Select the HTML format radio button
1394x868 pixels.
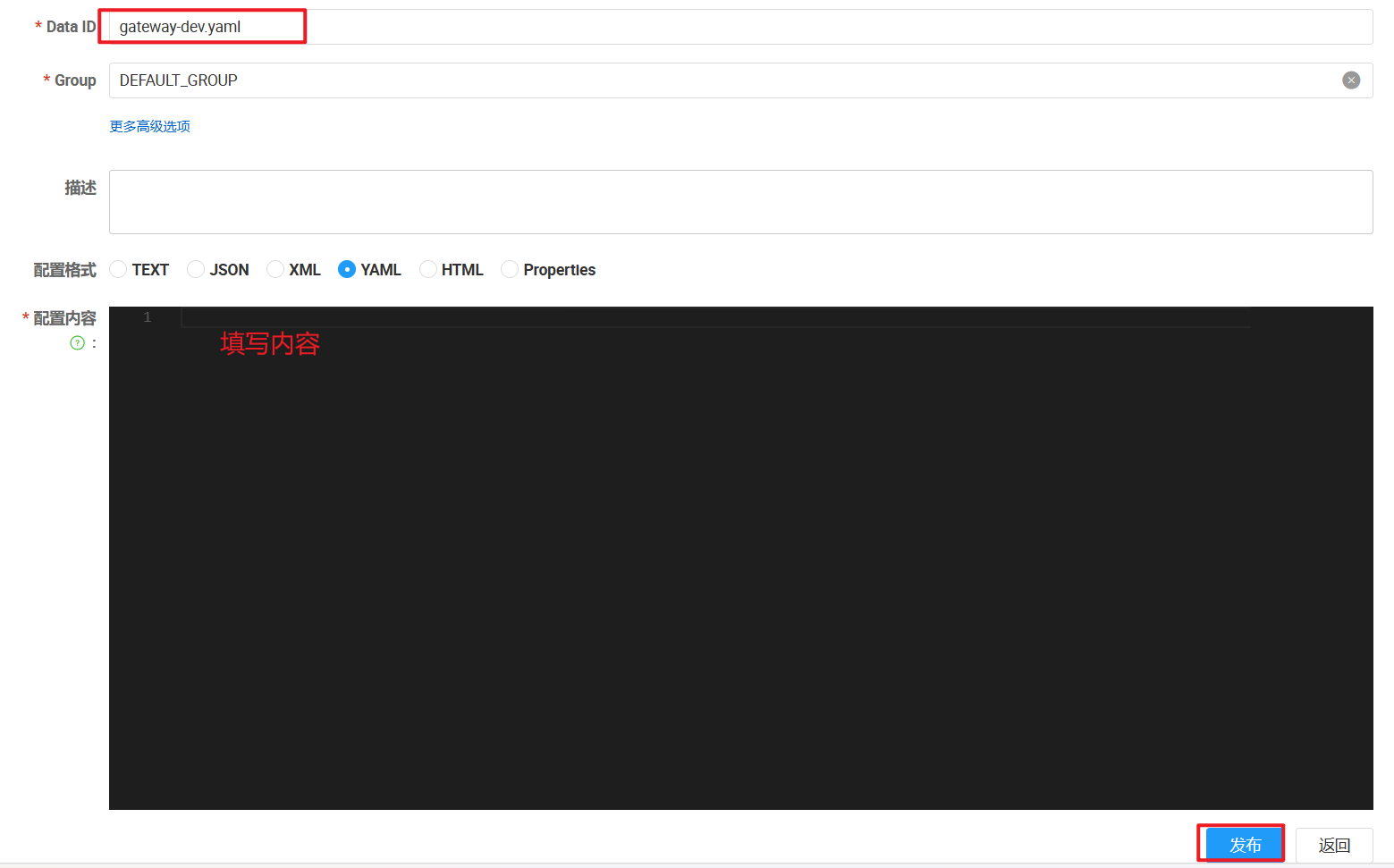pos(428,269)
